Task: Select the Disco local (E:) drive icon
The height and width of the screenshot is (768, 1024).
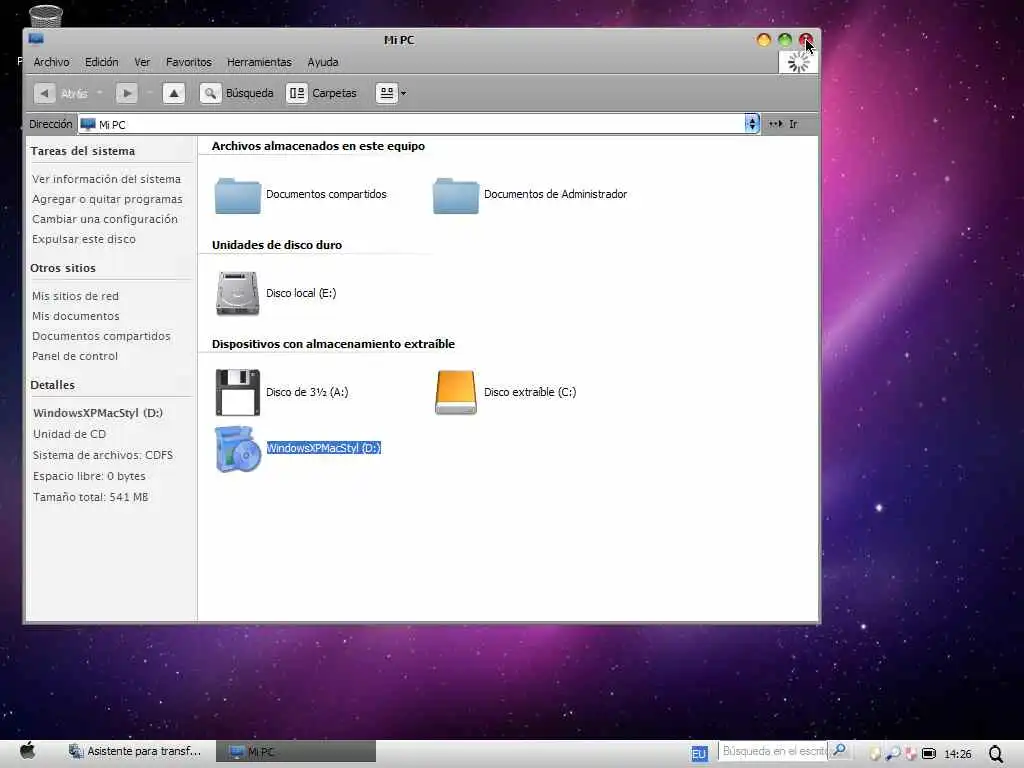Action: (238, 293)
